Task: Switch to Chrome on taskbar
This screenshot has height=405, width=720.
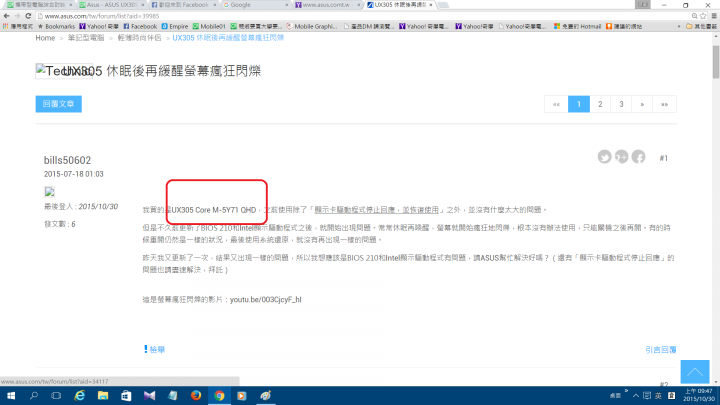Action: pyautogui.click(x=219, y=395)
